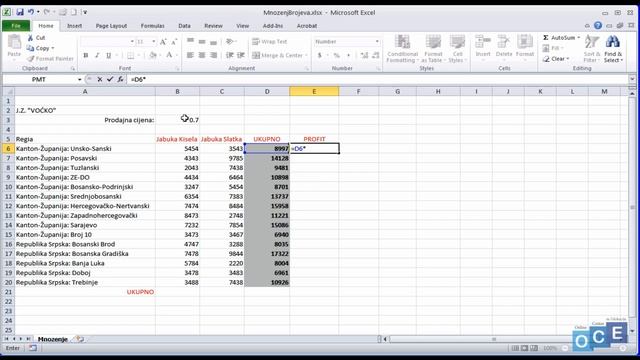Viewport: 640px width, 360px height.
Task: Increase font size with grow font icon
Action: (163, 42)
